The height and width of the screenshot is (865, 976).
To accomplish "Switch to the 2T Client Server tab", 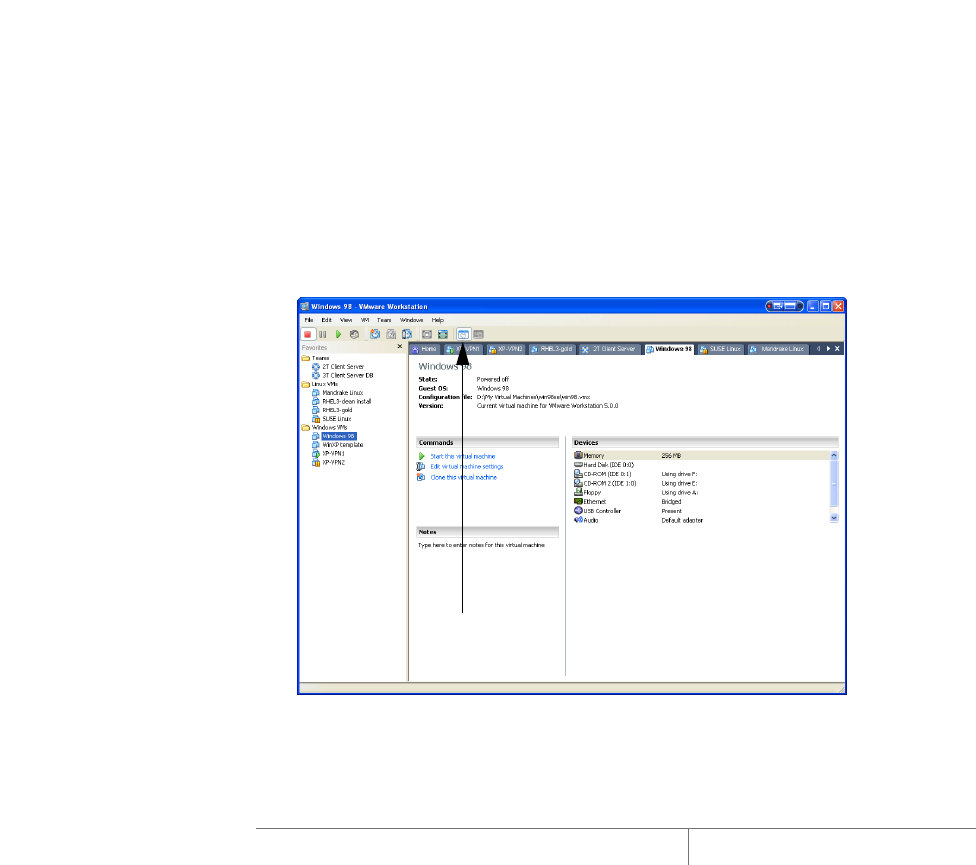I will [609, 349].
